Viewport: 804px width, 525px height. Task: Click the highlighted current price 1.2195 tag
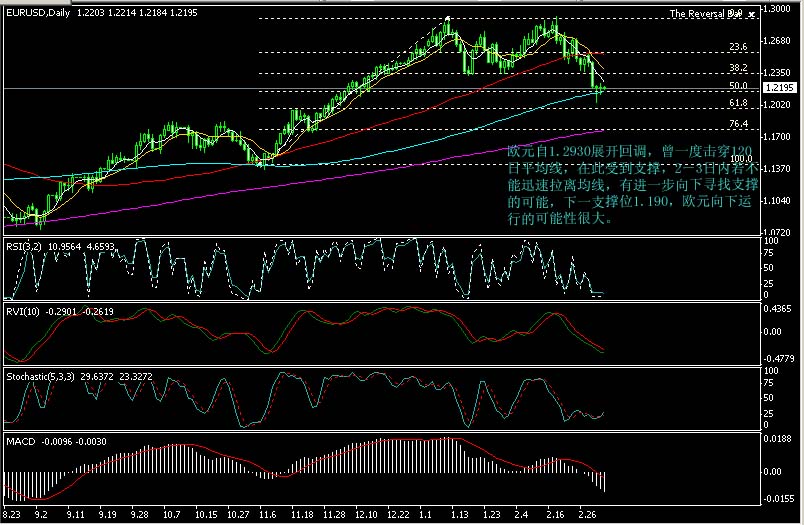click(x=779, y=88)
